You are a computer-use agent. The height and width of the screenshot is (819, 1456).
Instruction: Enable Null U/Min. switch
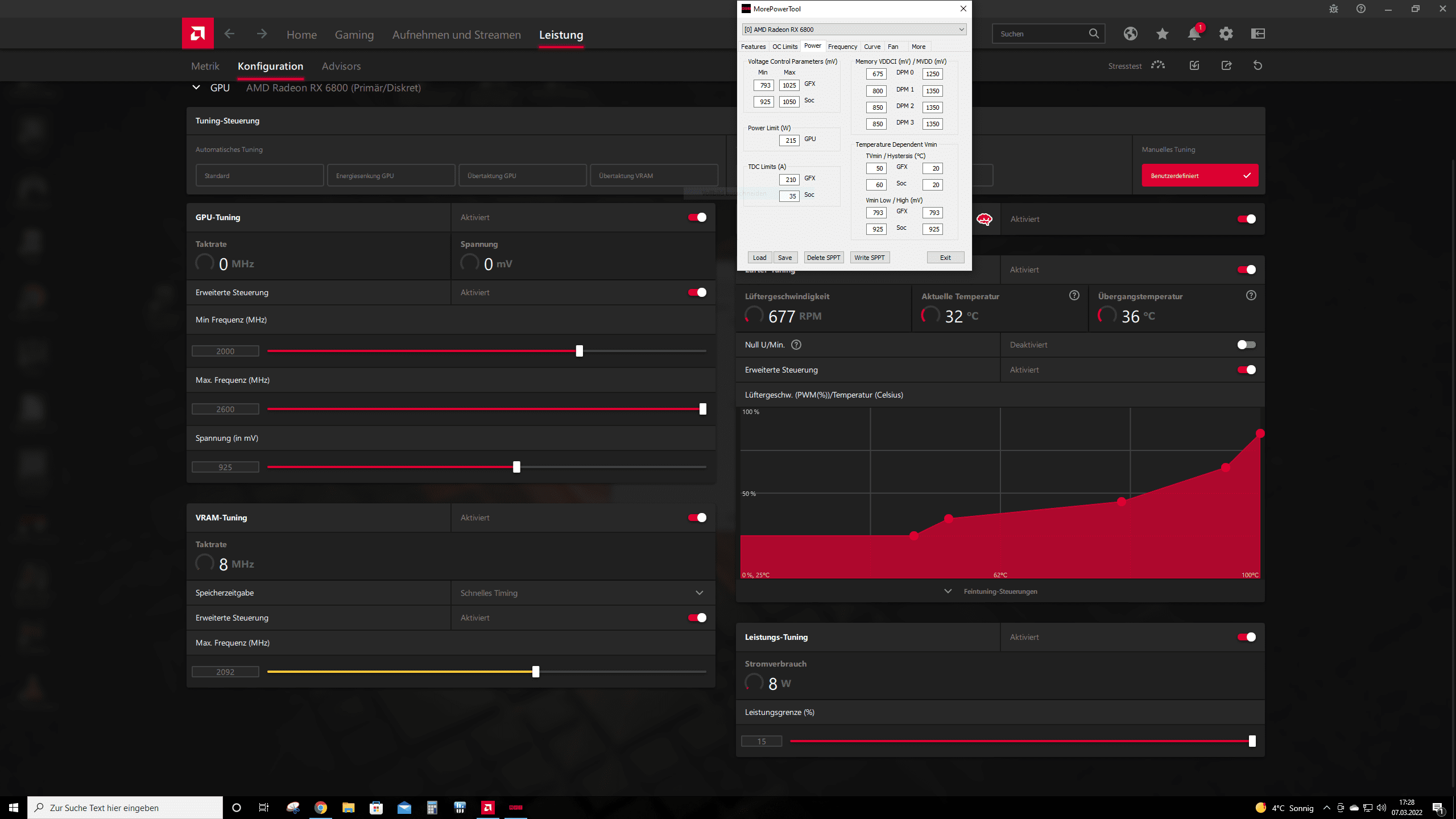1247,345
